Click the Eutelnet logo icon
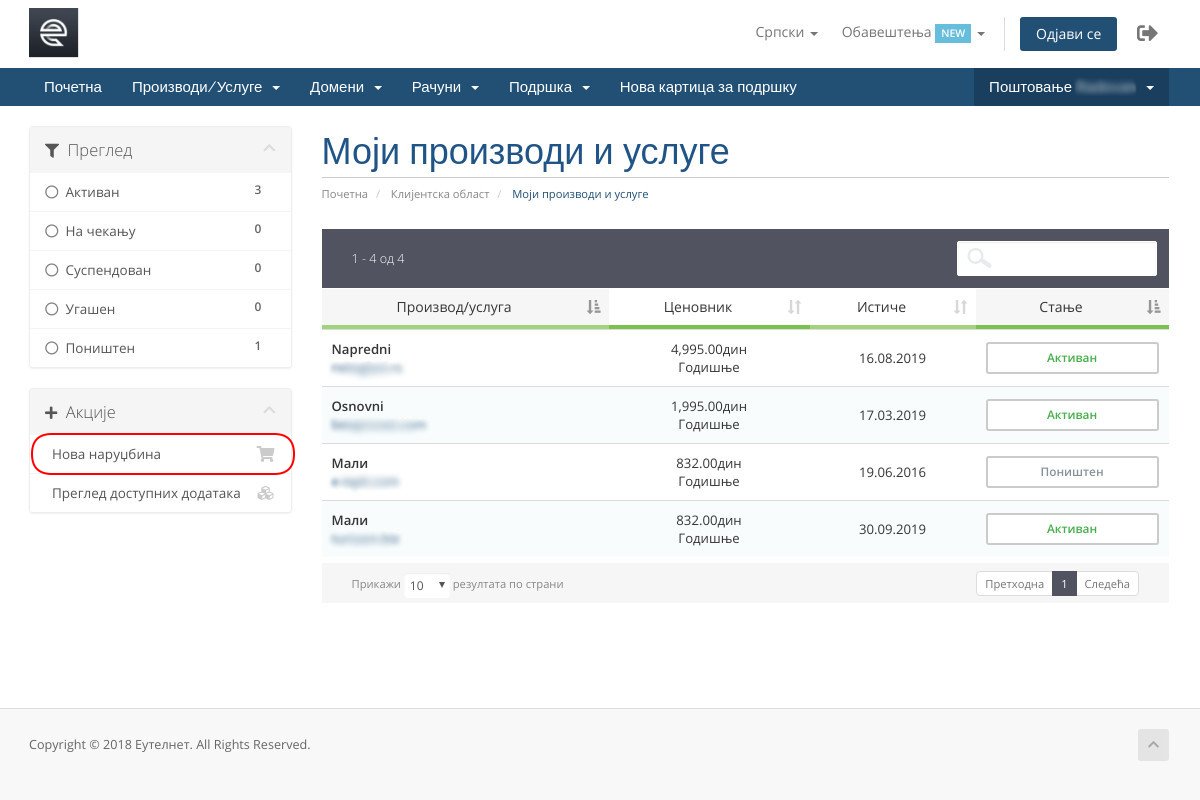The image size is (1200, 800). (x=53, y=33)
